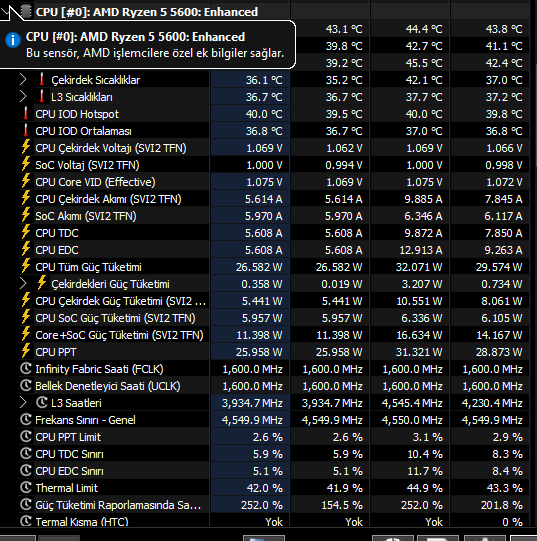Image resolution: width=537 pixels, height=541 pixels.
Task: Click the lightning icon beside SoC Akımı
Action: [x=26, y=215]
